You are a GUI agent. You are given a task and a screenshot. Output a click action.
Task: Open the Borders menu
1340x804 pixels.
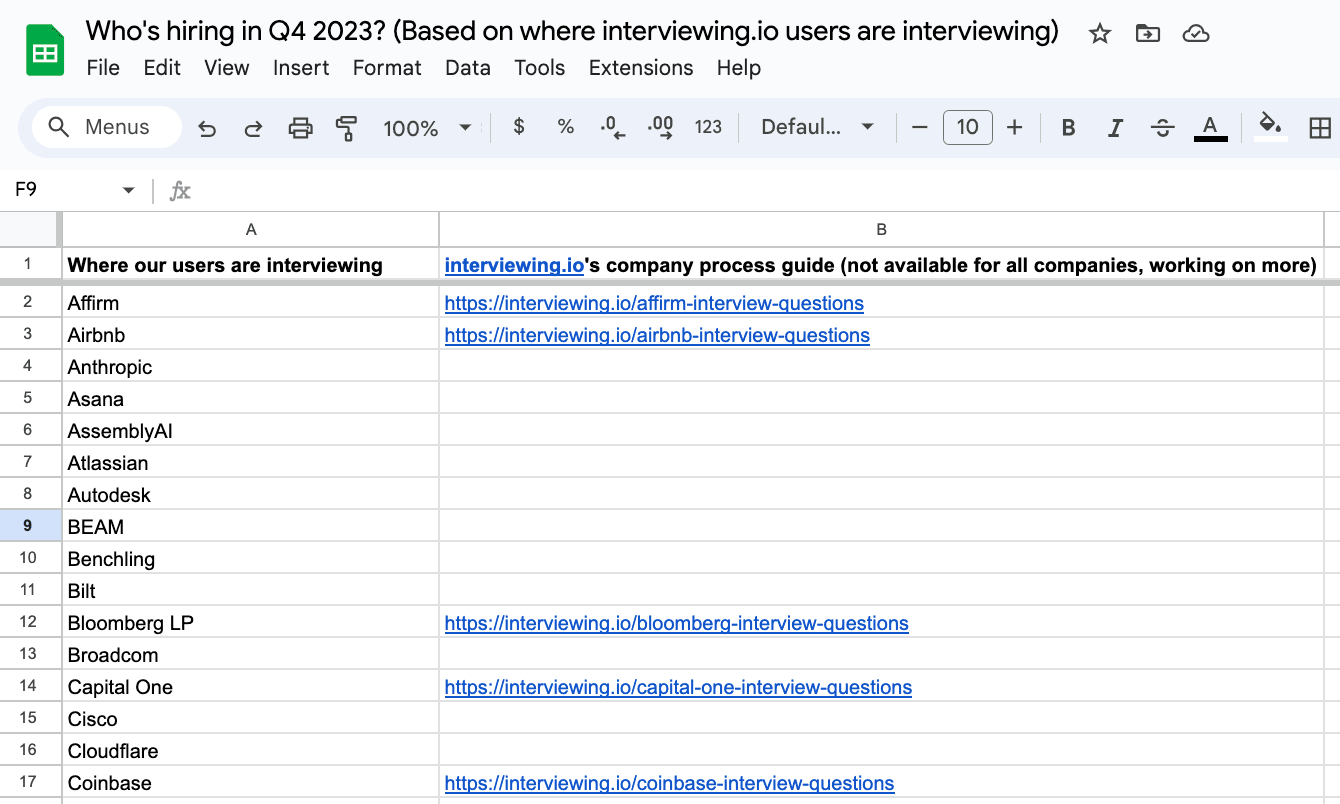coord(1320,127)
